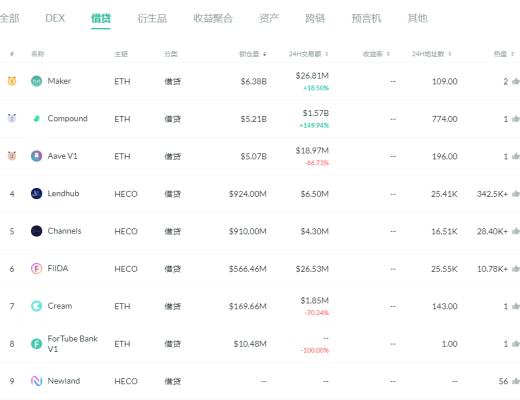Screen dimensions: 520x400
Task: Click the 28.40K+ popularity for Channels
Action: (492, 231)
